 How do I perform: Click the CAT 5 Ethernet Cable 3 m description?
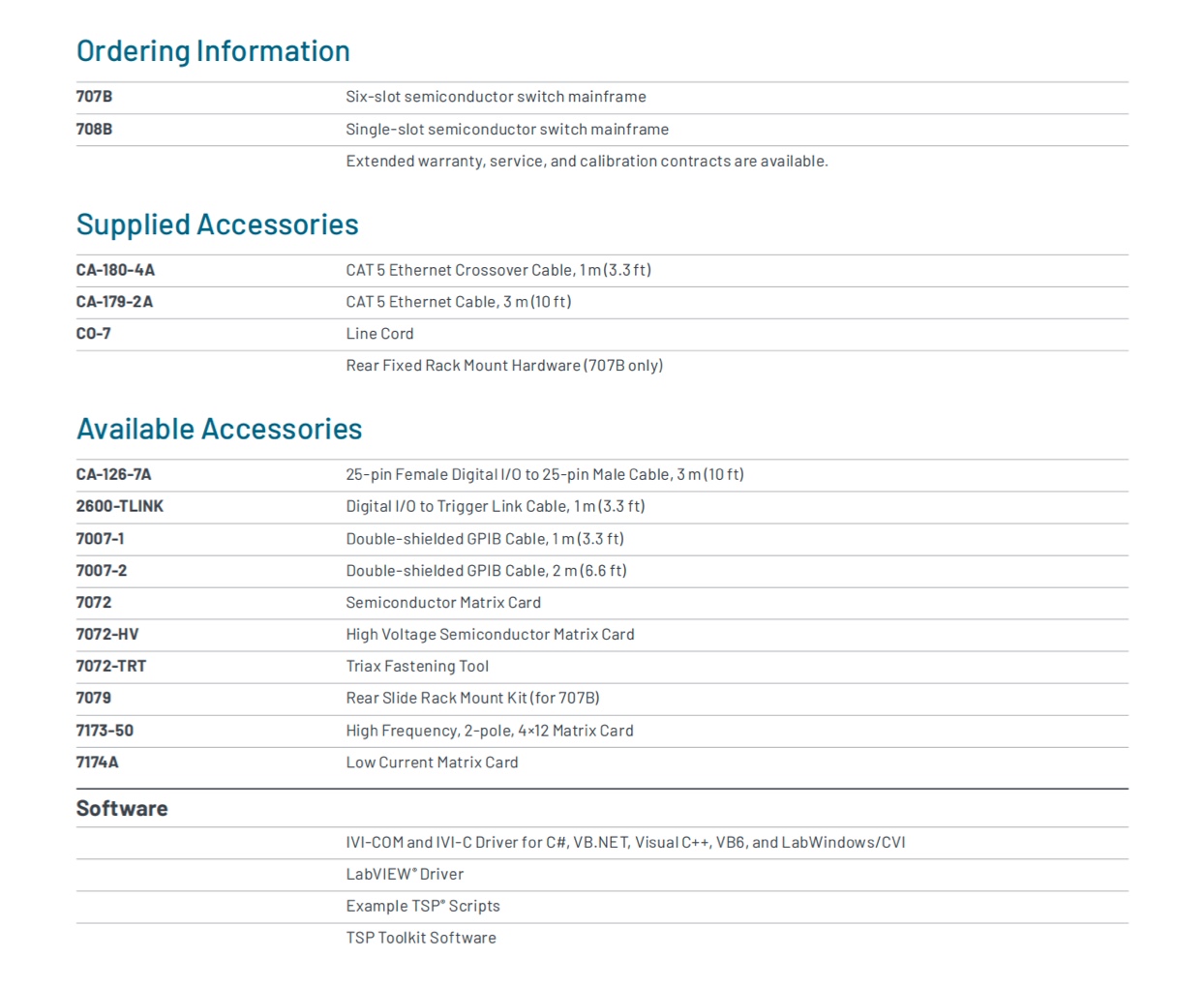click(x=458, y=302)
